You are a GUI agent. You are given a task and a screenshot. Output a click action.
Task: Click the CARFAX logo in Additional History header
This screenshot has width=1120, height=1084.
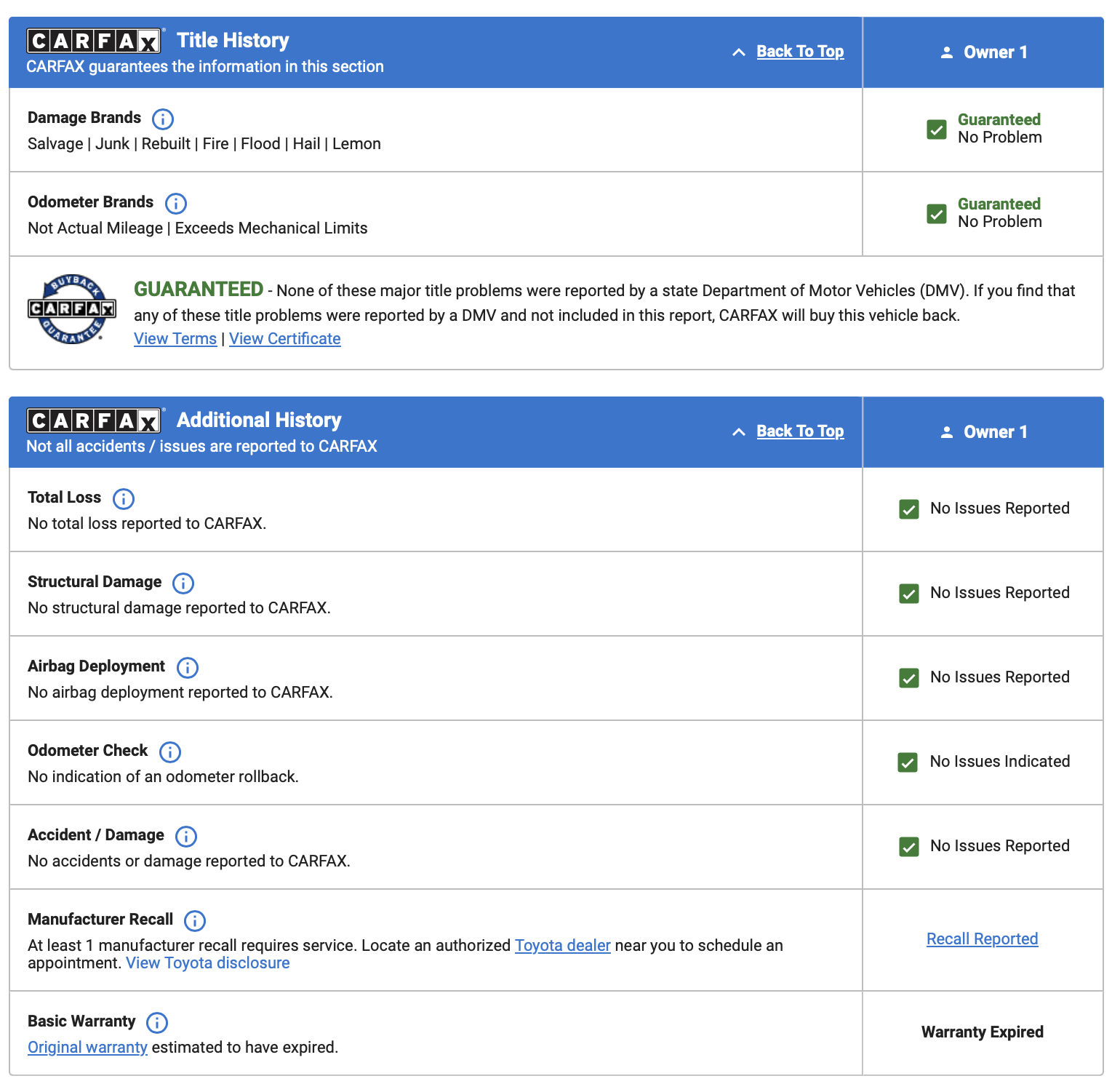[x=95, y=421]
